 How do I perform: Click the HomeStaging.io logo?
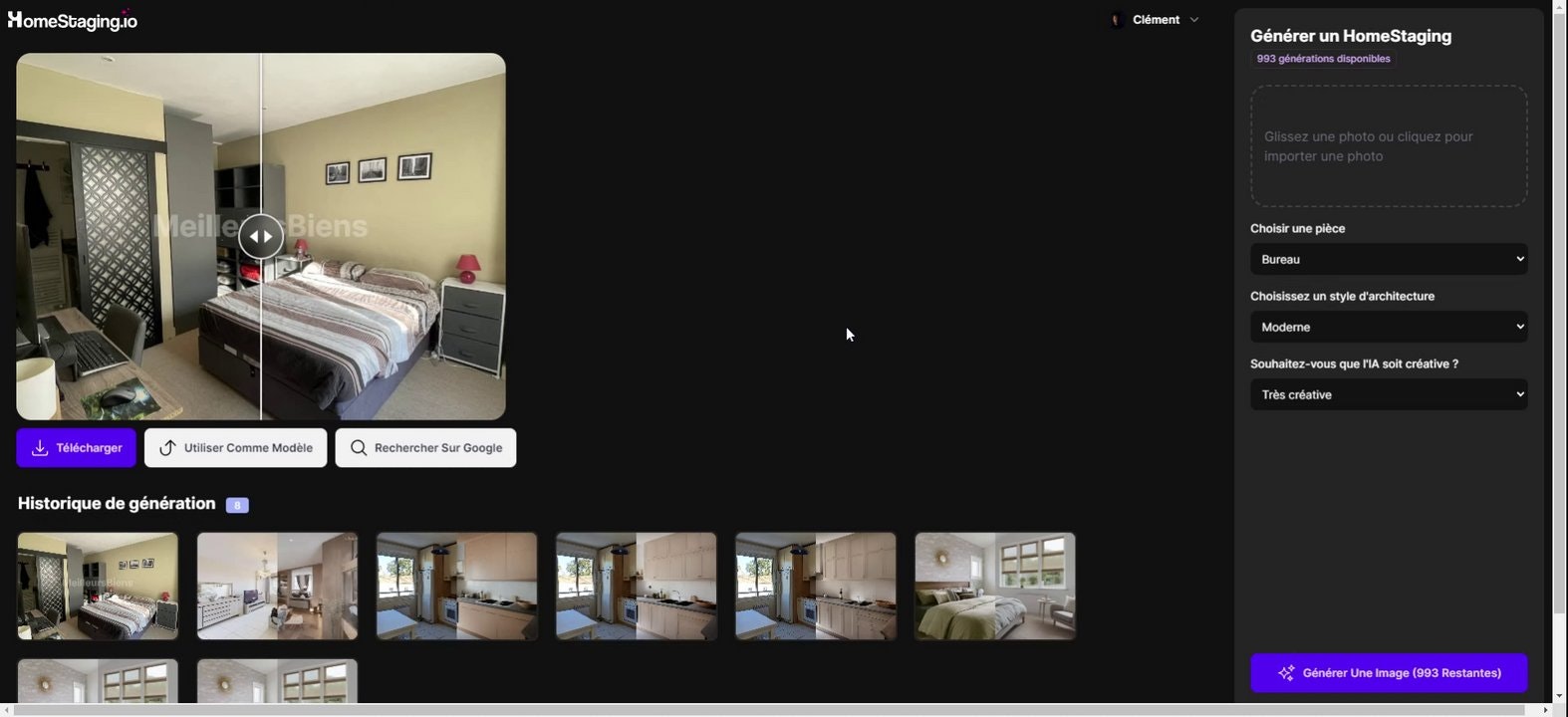click(72, 20)
